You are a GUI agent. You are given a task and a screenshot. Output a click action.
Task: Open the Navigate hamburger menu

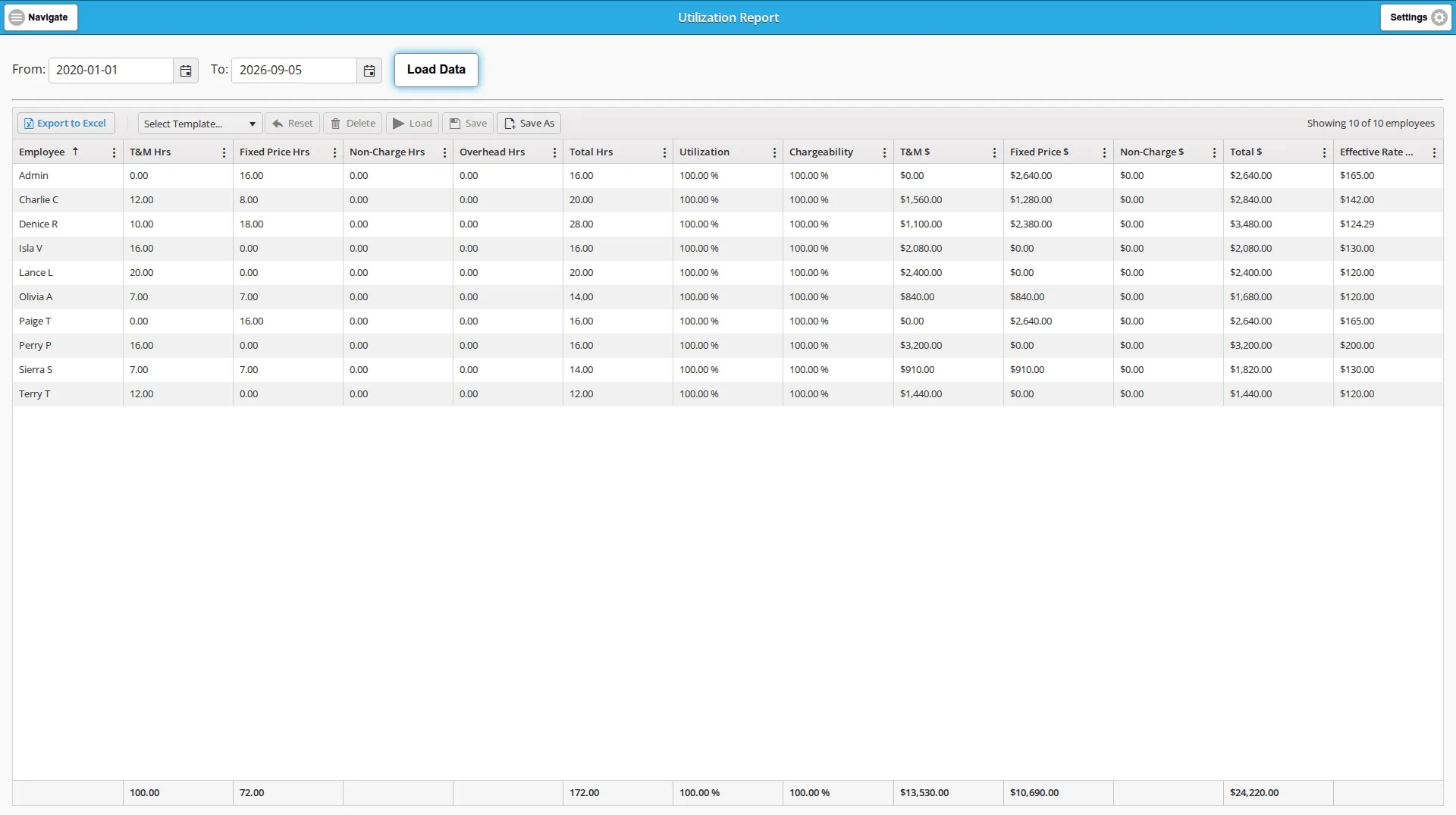coord(41,17)
